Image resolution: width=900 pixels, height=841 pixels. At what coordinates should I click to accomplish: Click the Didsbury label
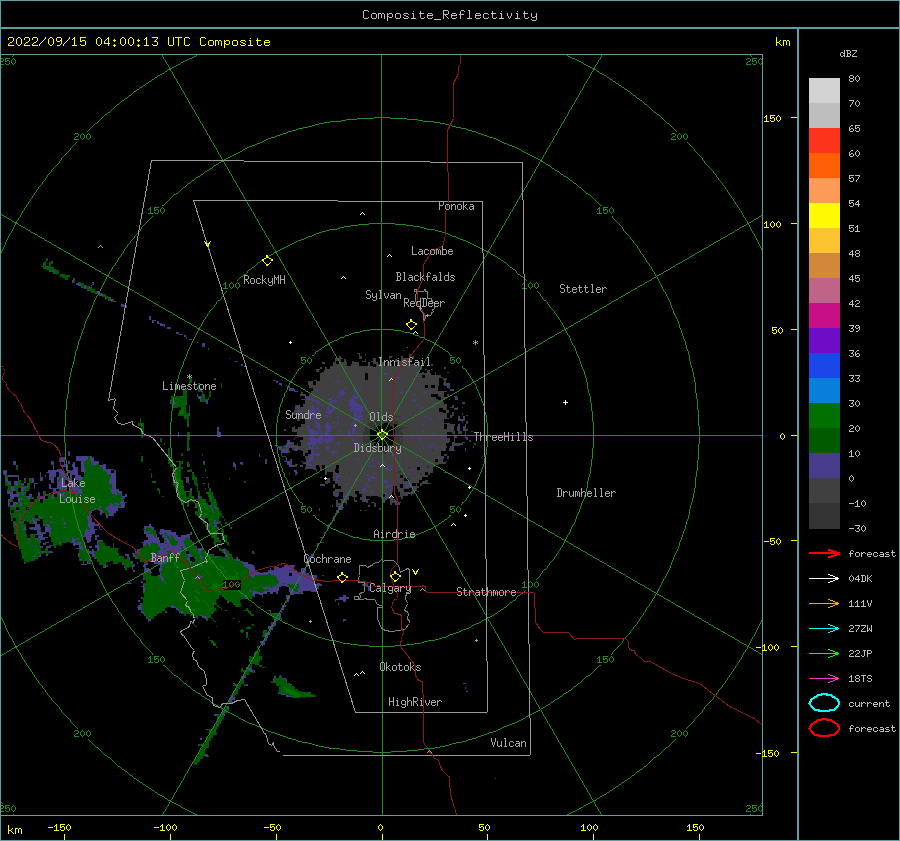(x=378, y=448)
